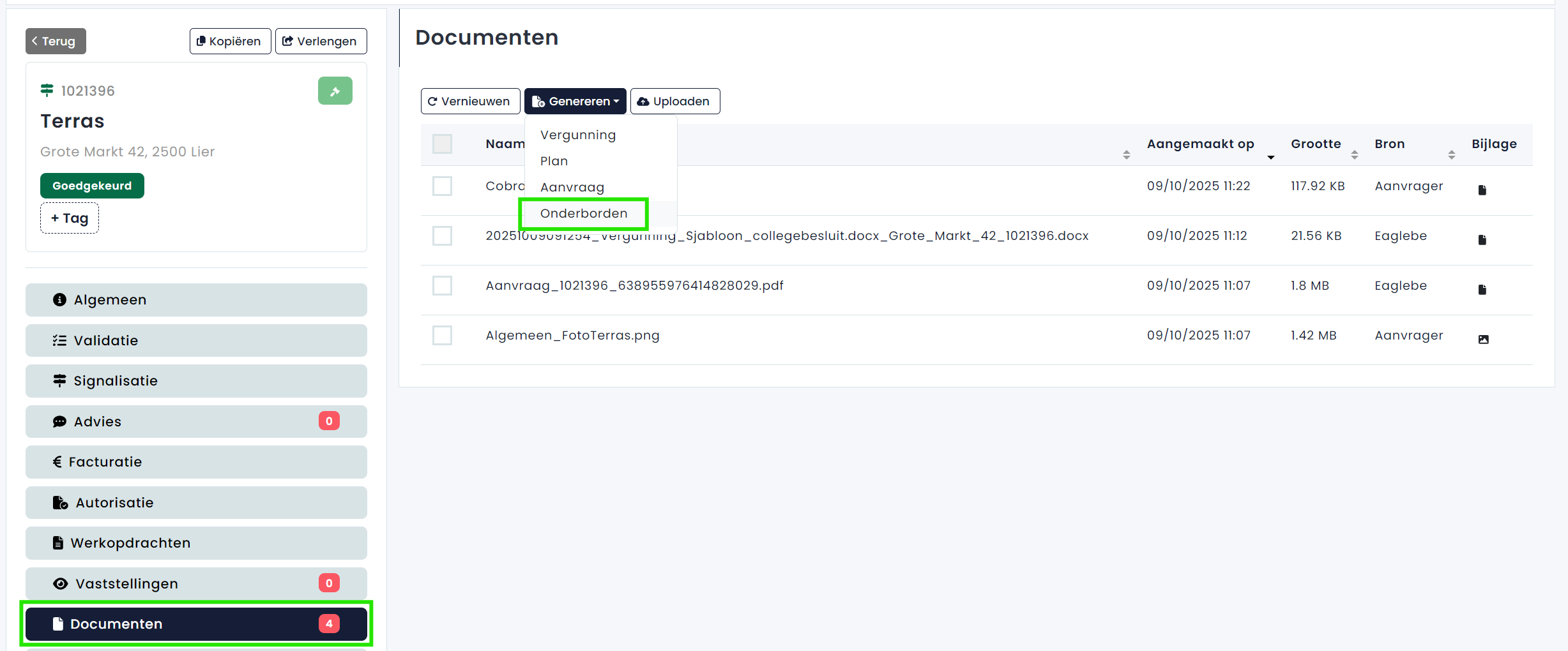The image size is (1568, 651).
Task: Click the green pin icon on Terras card
Action: point(335,91)
